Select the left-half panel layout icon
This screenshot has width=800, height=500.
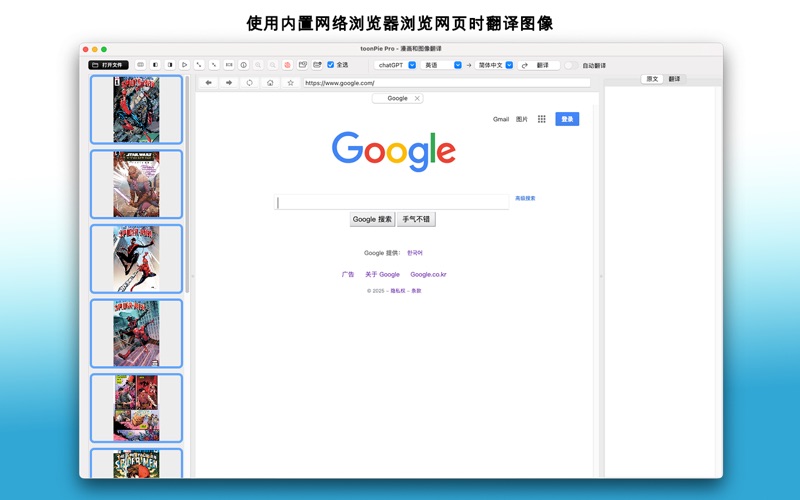[156, 65]
